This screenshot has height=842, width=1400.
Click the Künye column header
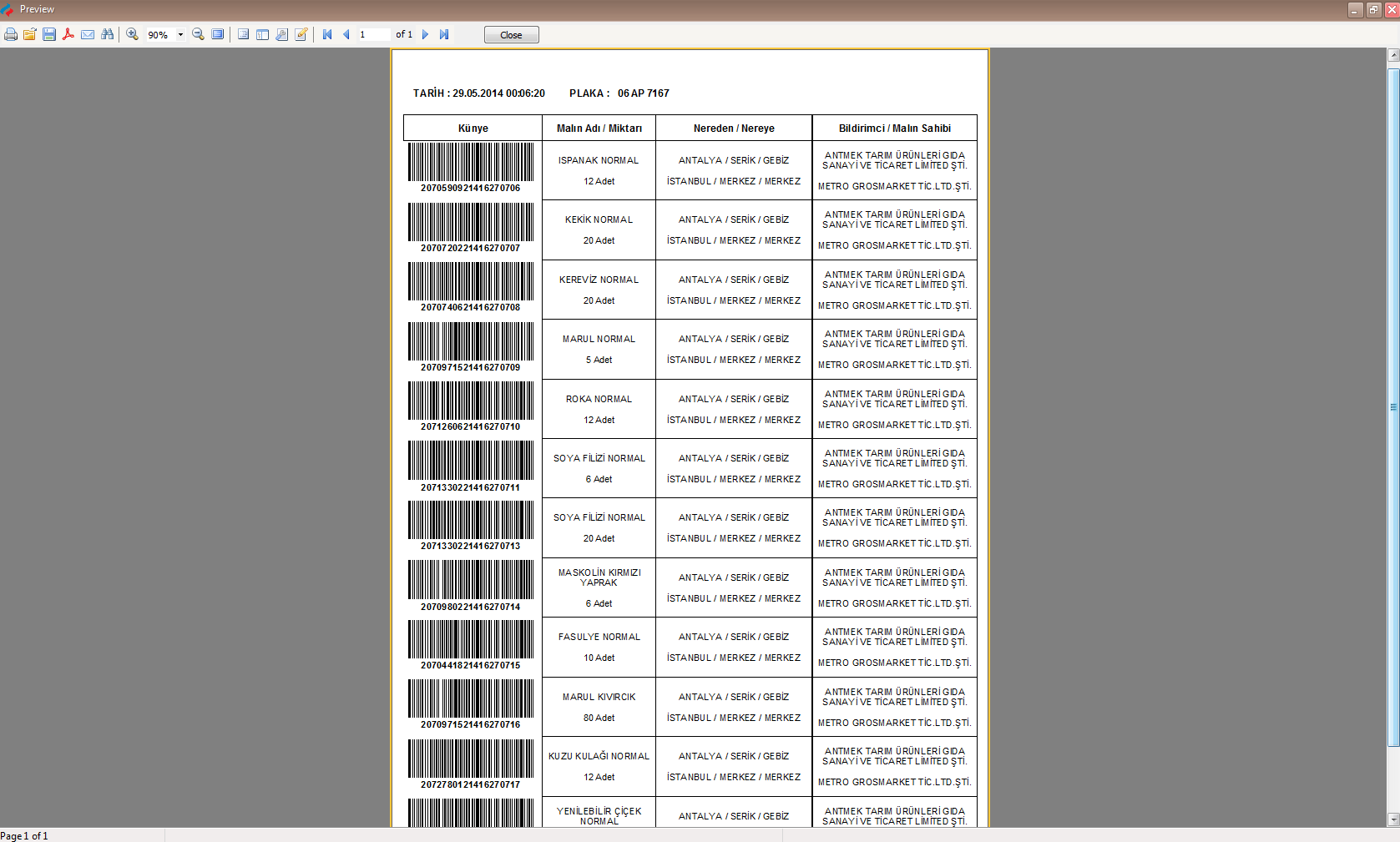pyautogui.click(x=473, y=128)
